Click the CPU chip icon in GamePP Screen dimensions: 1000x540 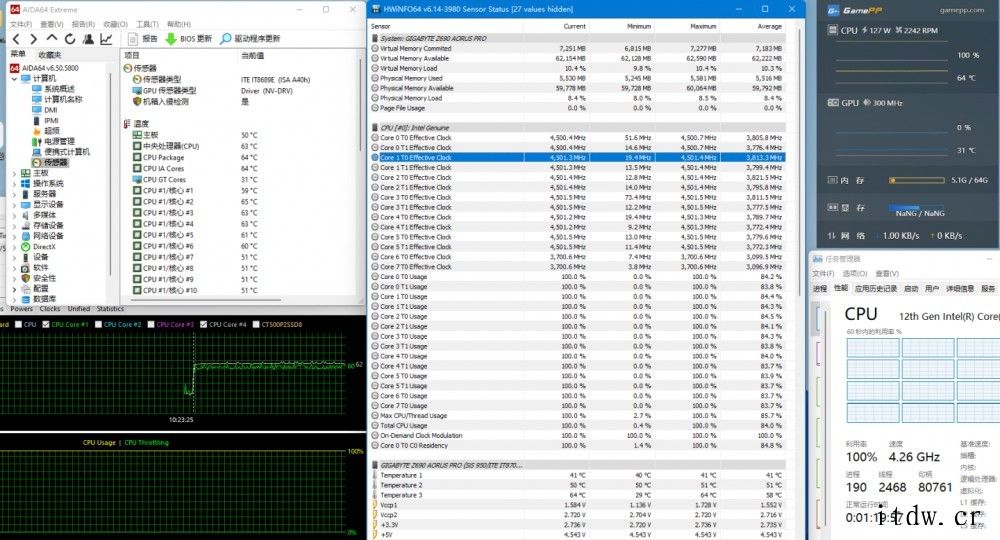(x=832, y=30)
